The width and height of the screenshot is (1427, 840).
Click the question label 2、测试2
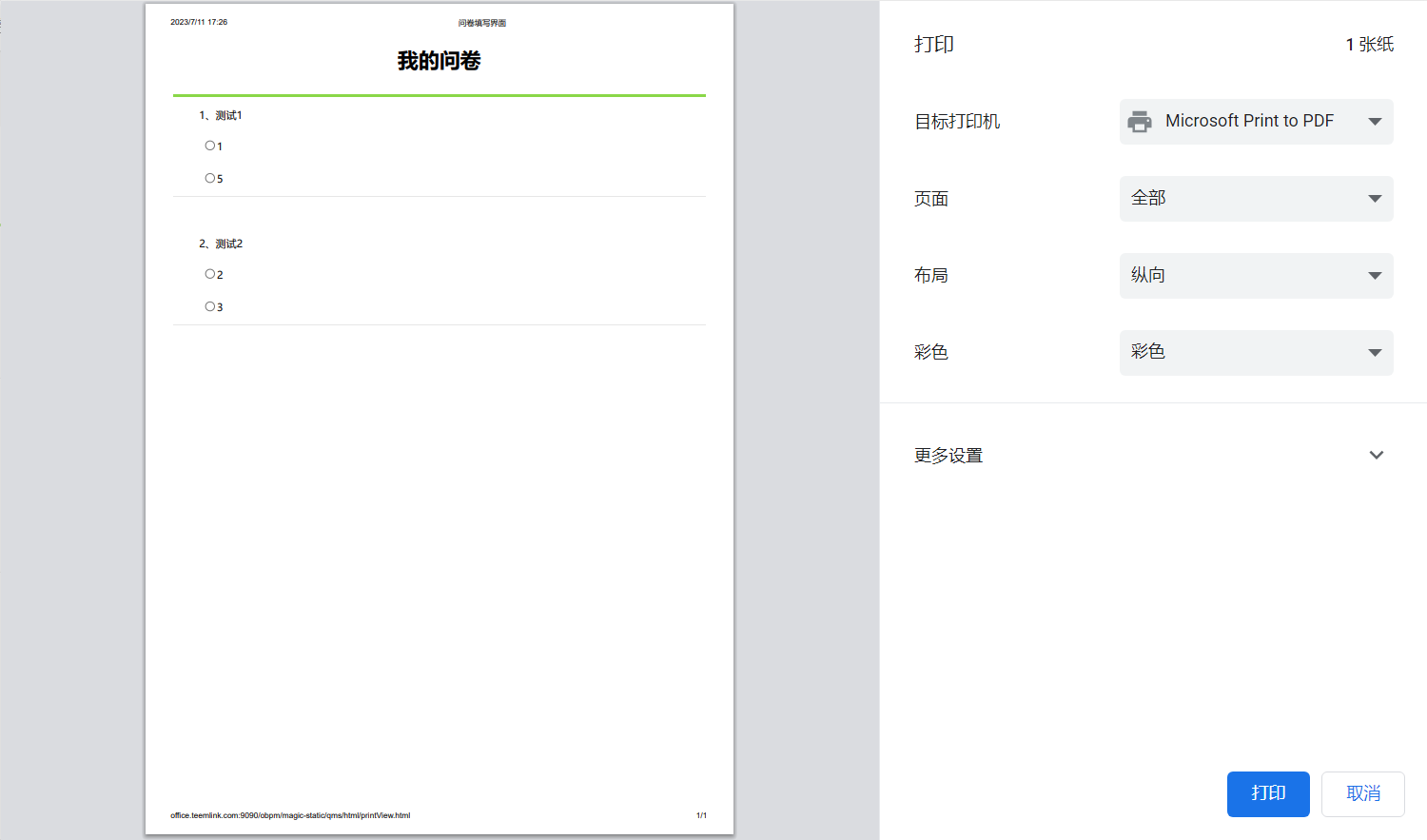(x=221, y=244)
